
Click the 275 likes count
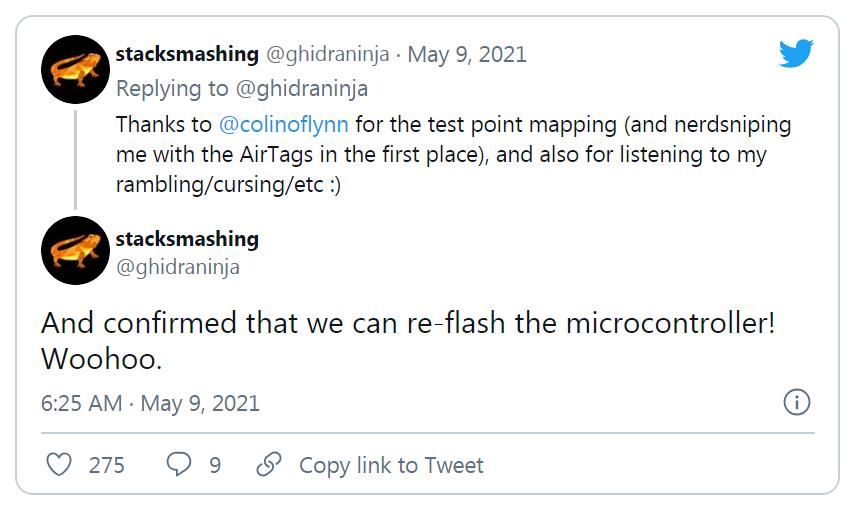click(106, 465)
